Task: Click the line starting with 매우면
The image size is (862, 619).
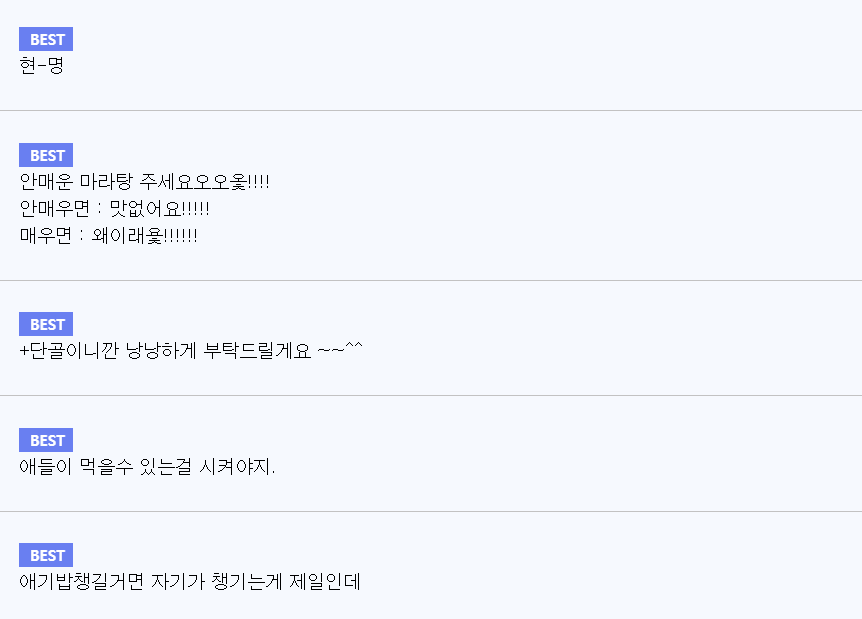Action: click(x=108, y=237)
